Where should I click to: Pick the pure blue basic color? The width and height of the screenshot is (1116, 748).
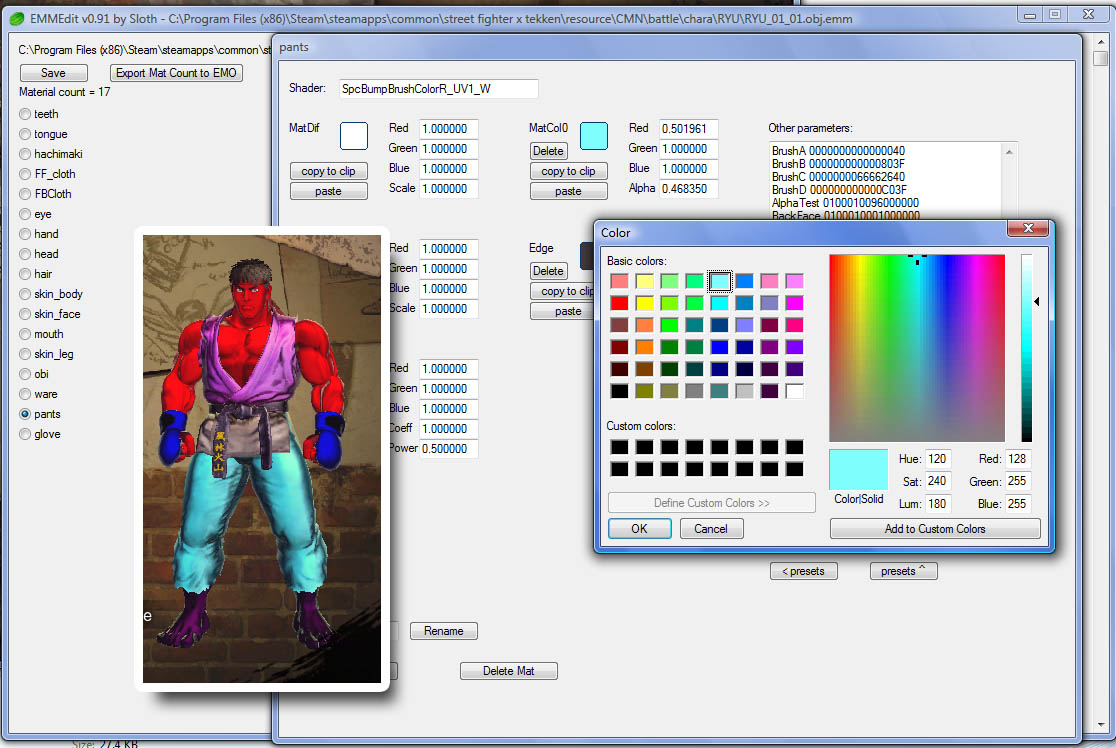pyautogui.click(x=720, y=347)
